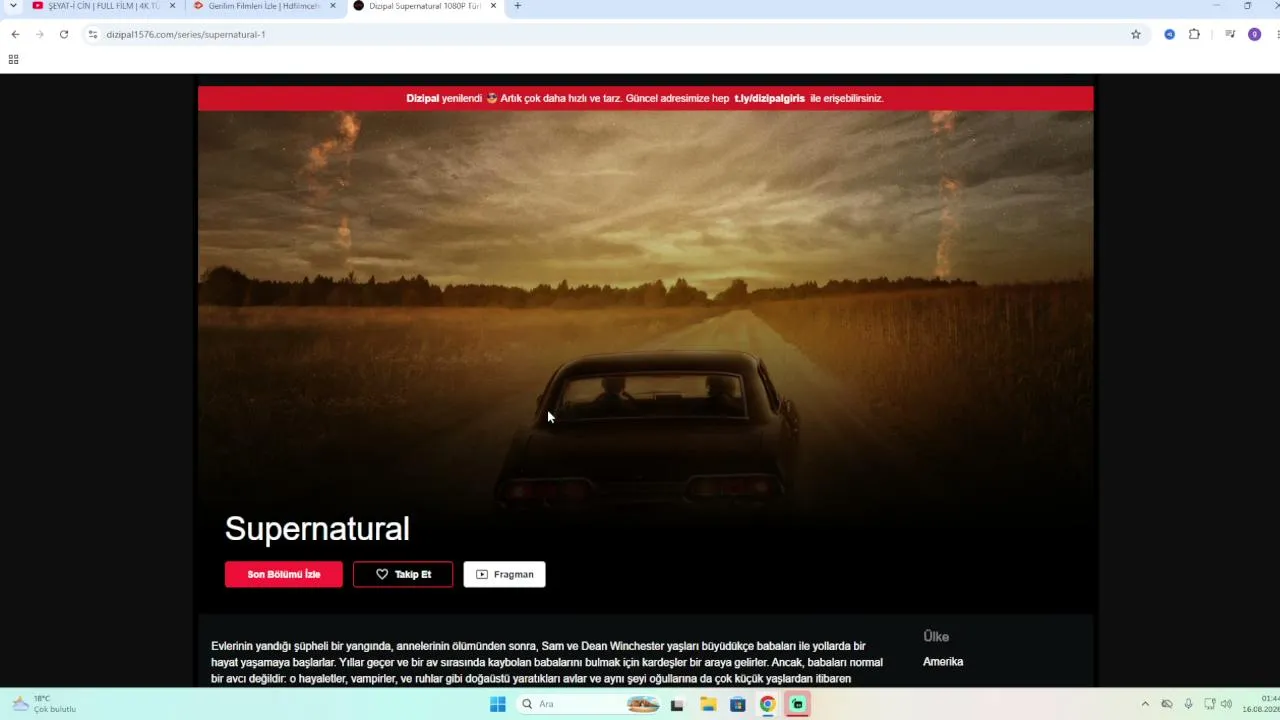The width and height of the screenshot is (1280, 720).
Task: Click the Supernatural car banner image
Action: pyautogui.click(x=645, y=310)
